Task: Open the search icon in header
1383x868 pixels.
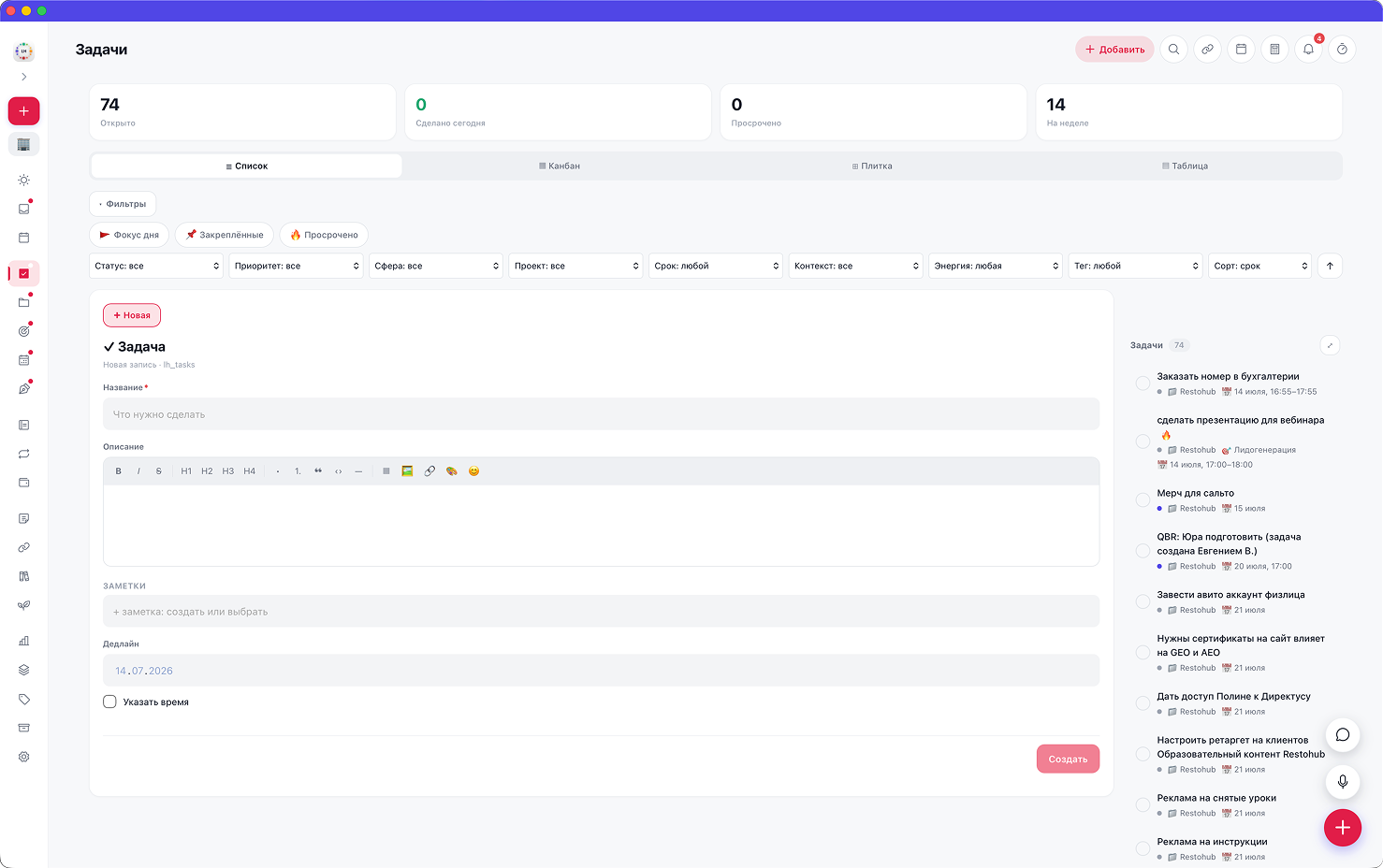Action: 1173,50
